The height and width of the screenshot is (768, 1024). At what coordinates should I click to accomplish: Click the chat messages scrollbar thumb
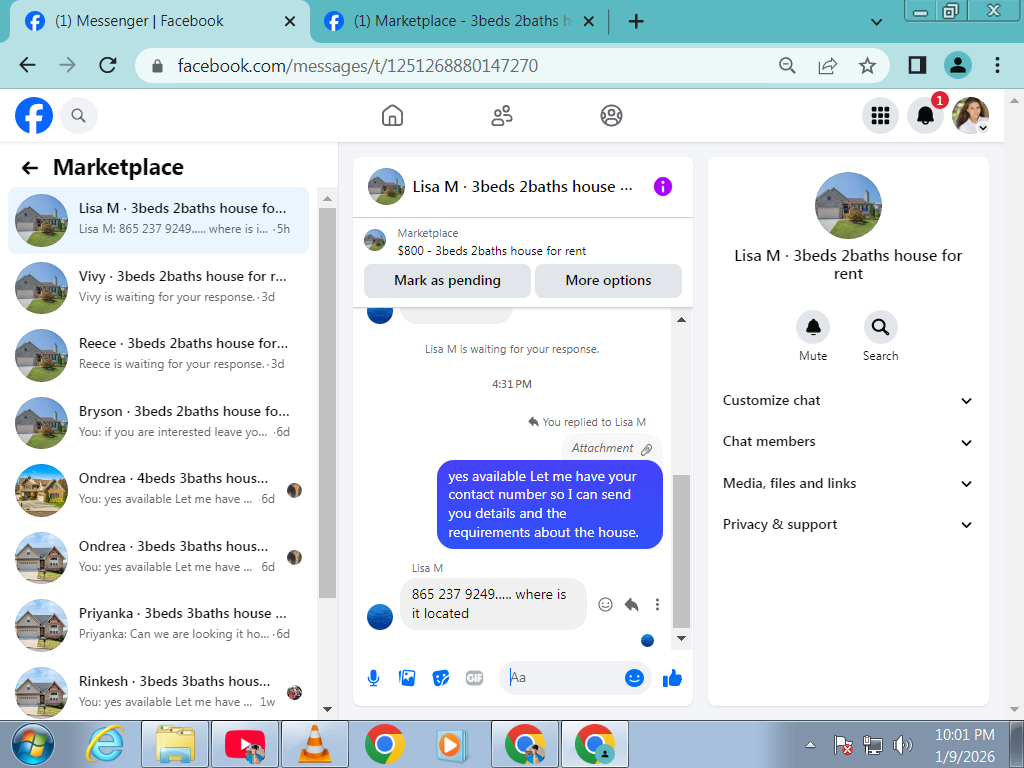pyautogui.click(x=681, y=551)
